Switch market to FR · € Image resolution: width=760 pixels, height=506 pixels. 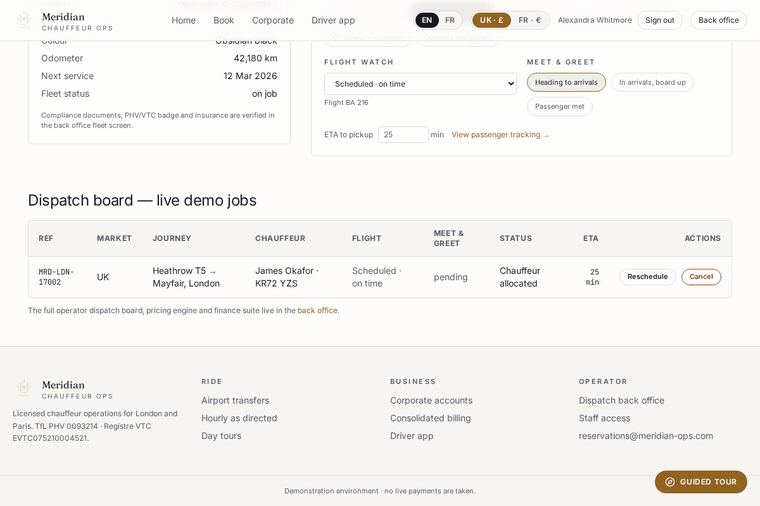tap(529, 20)
